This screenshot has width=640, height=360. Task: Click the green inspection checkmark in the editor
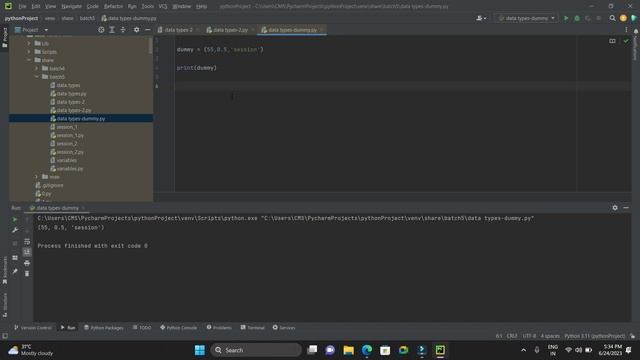click(x=626, y=41)
